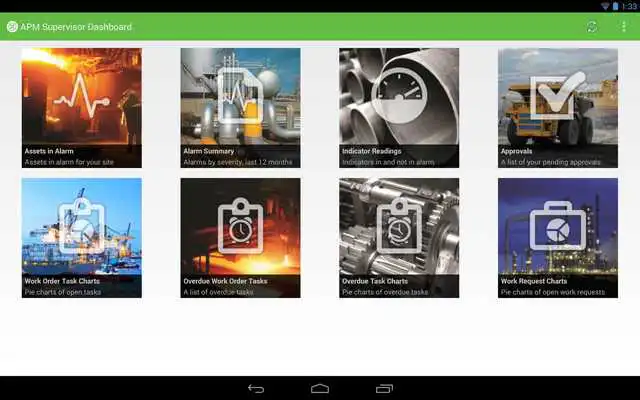Open Work Order Task Charts tile

(82, 238)
